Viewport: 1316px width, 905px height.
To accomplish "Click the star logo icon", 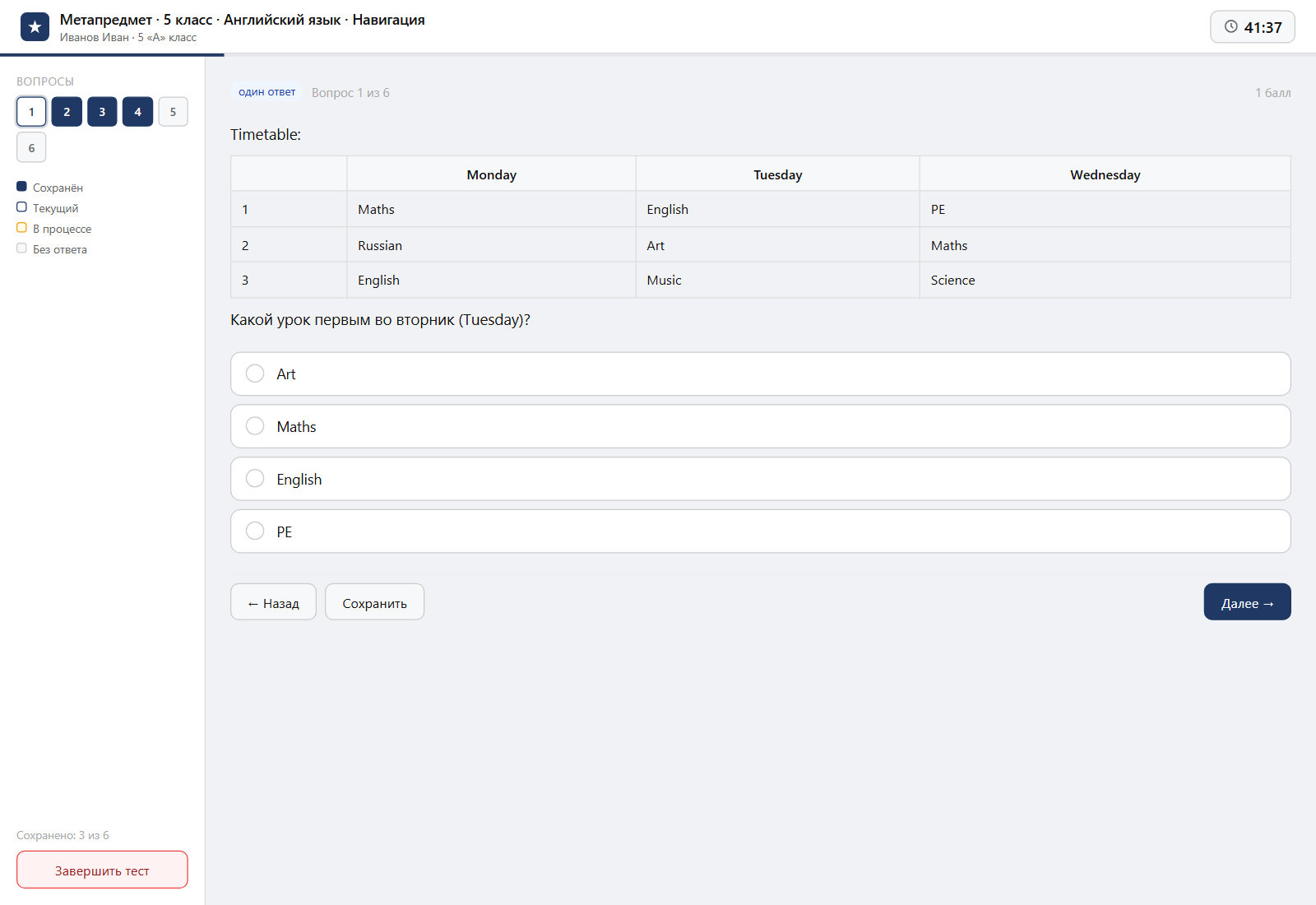I will pyautogui.click(x=35, y=27).
